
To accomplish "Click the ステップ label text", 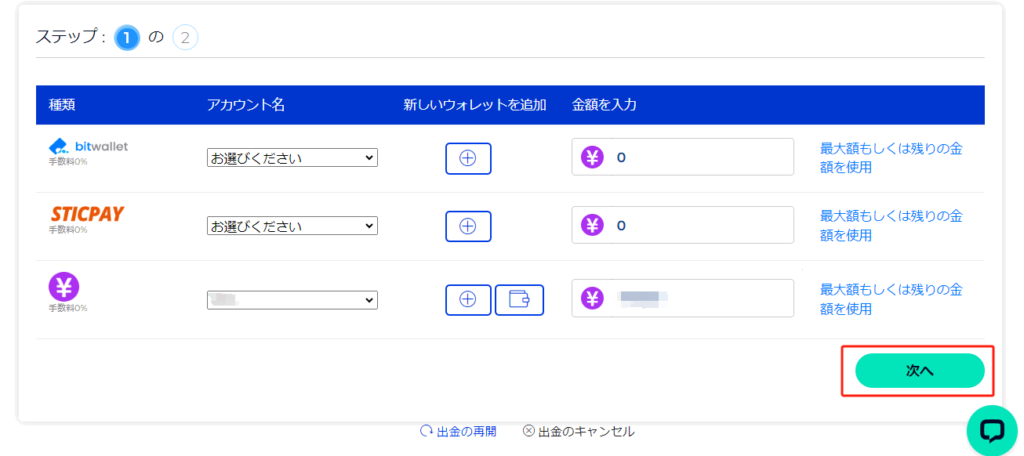I will [x=70, y=38].
